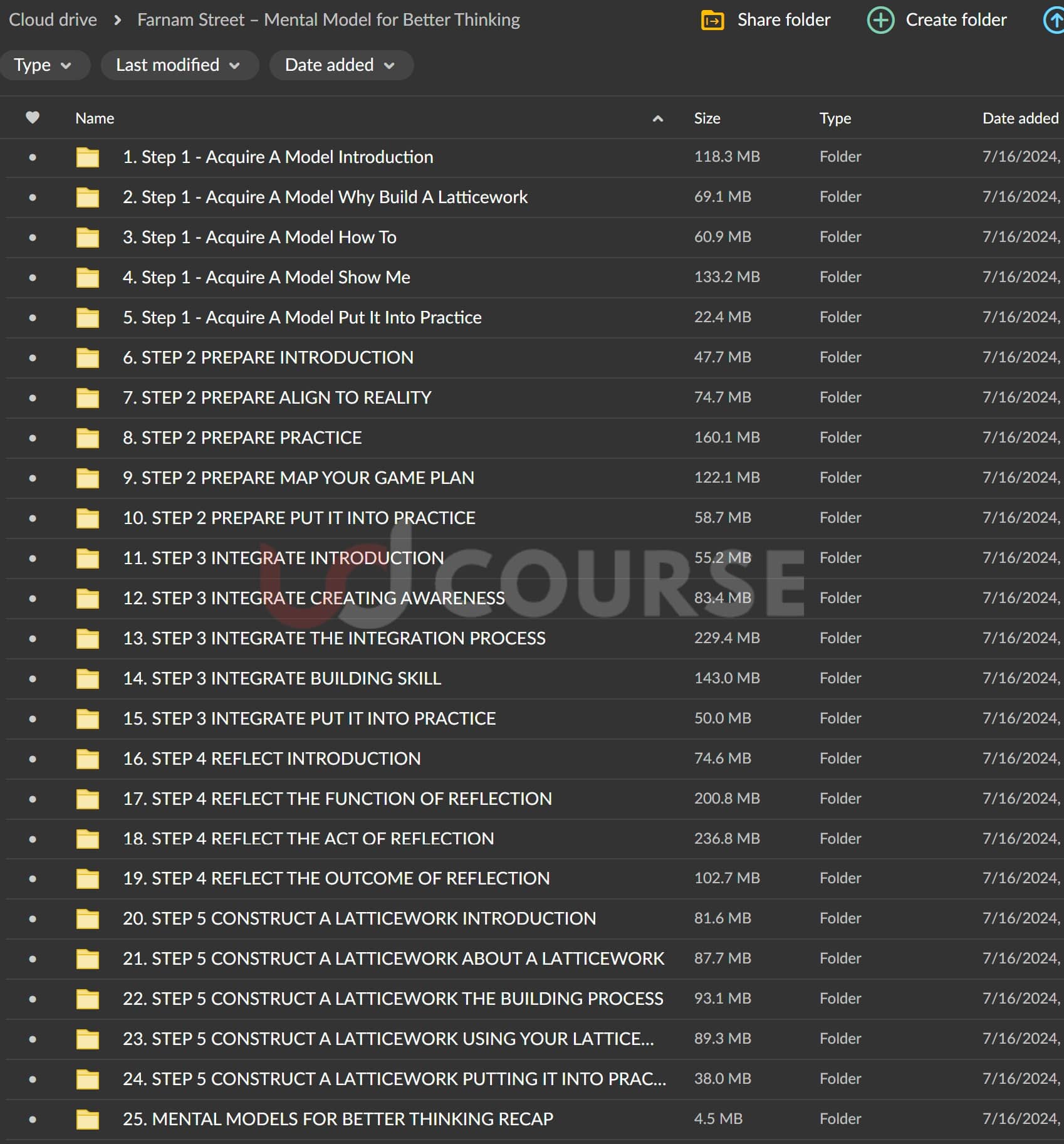
Task: Click folder icon for Step 1 Introduction
Action: pos(88,157)
